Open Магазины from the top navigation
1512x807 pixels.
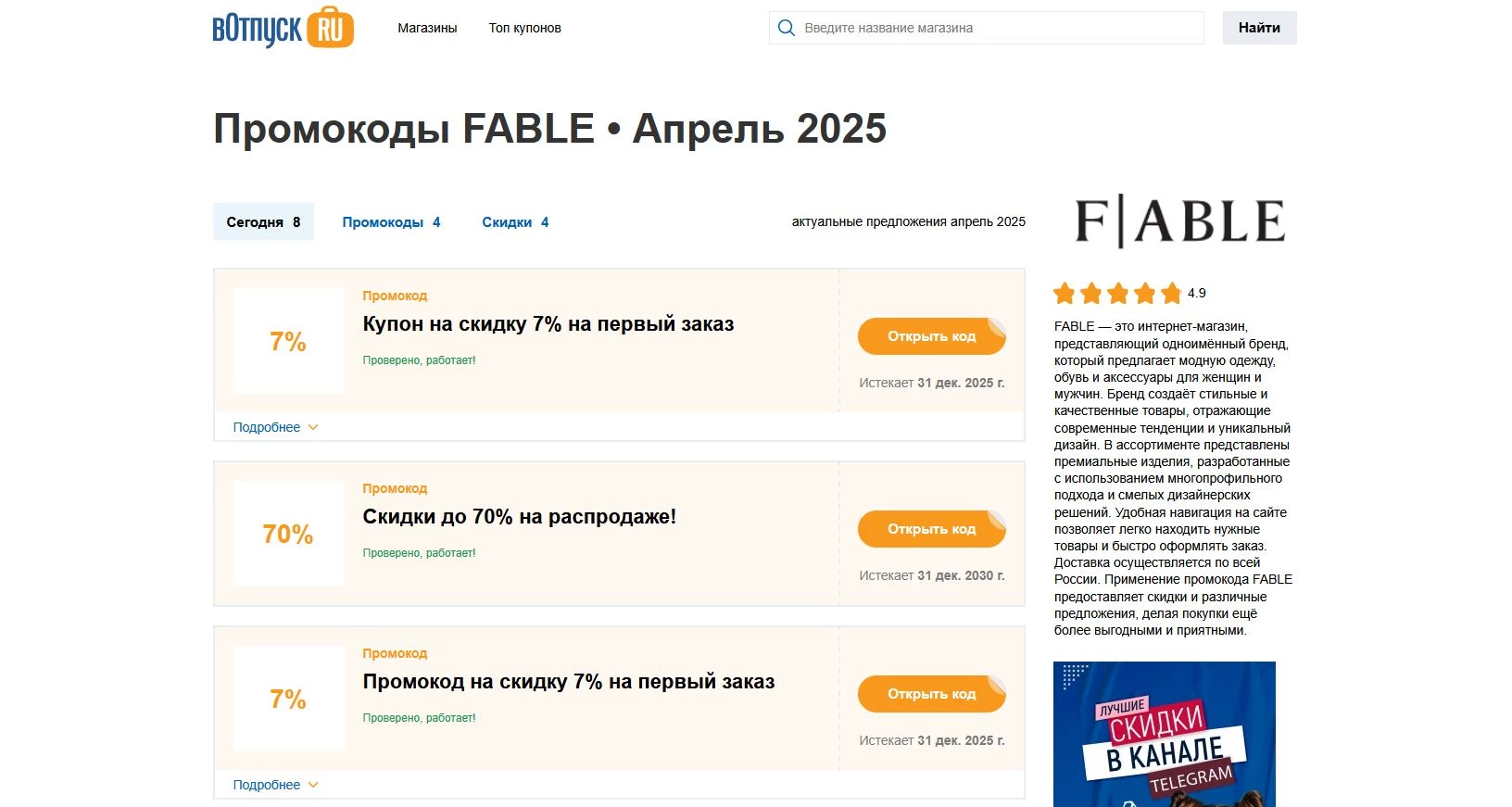[x=426, y=28]
